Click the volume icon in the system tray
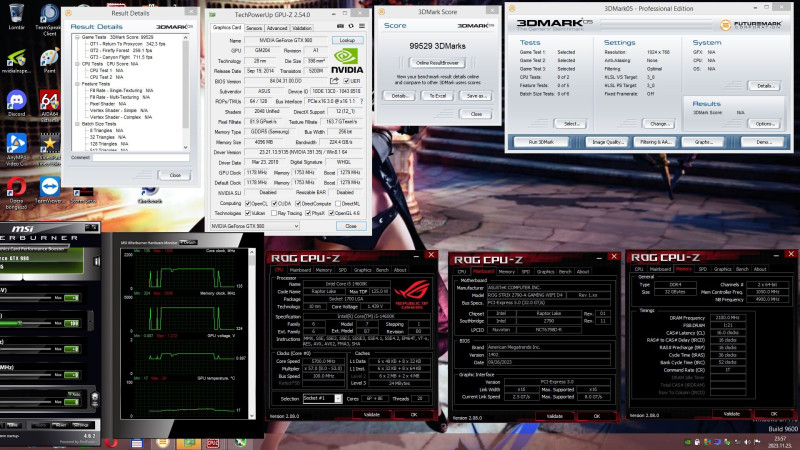The width and height of the screenshot is (800, 450). (747, 442)
